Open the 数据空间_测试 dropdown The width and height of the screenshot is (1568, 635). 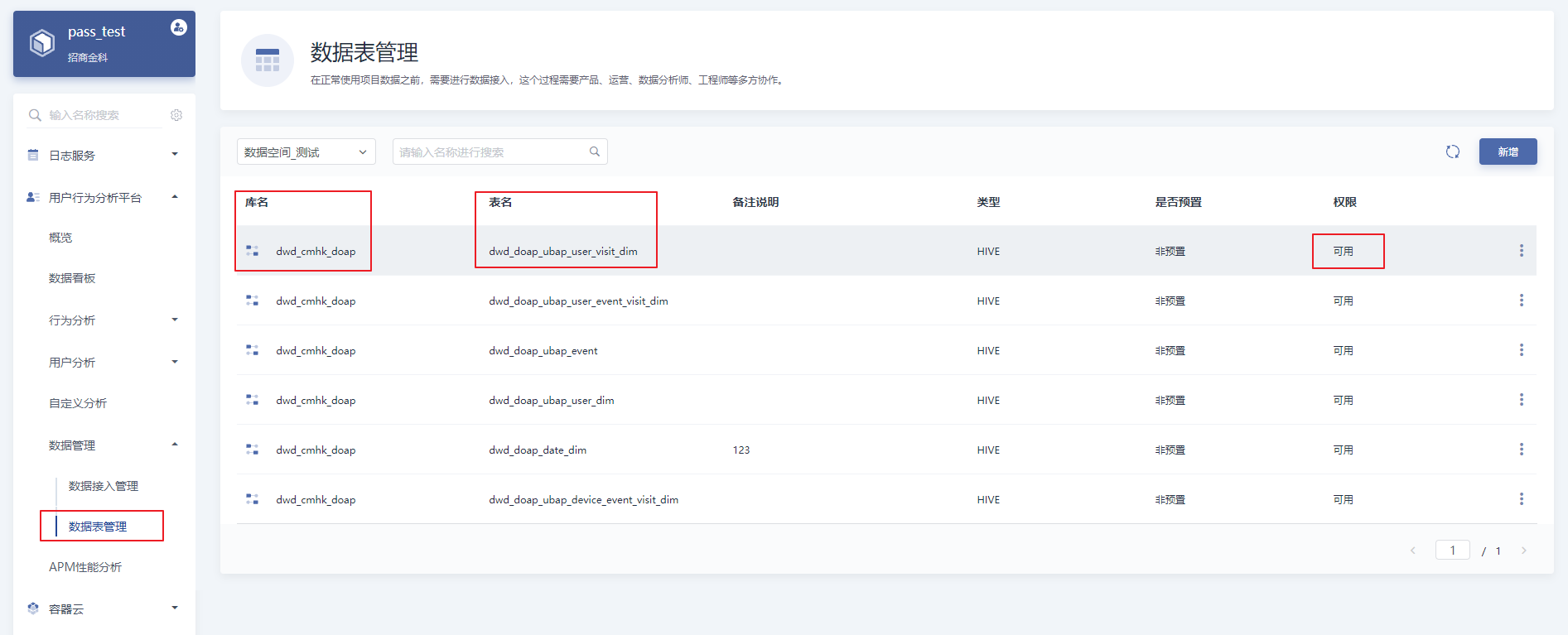click(x=306, y=152)
